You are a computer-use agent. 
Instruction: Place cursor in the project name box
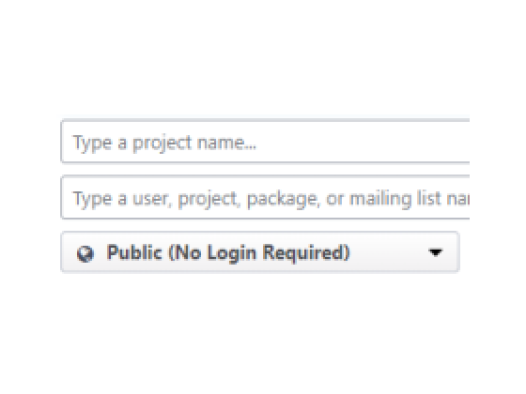click(265, 142)
